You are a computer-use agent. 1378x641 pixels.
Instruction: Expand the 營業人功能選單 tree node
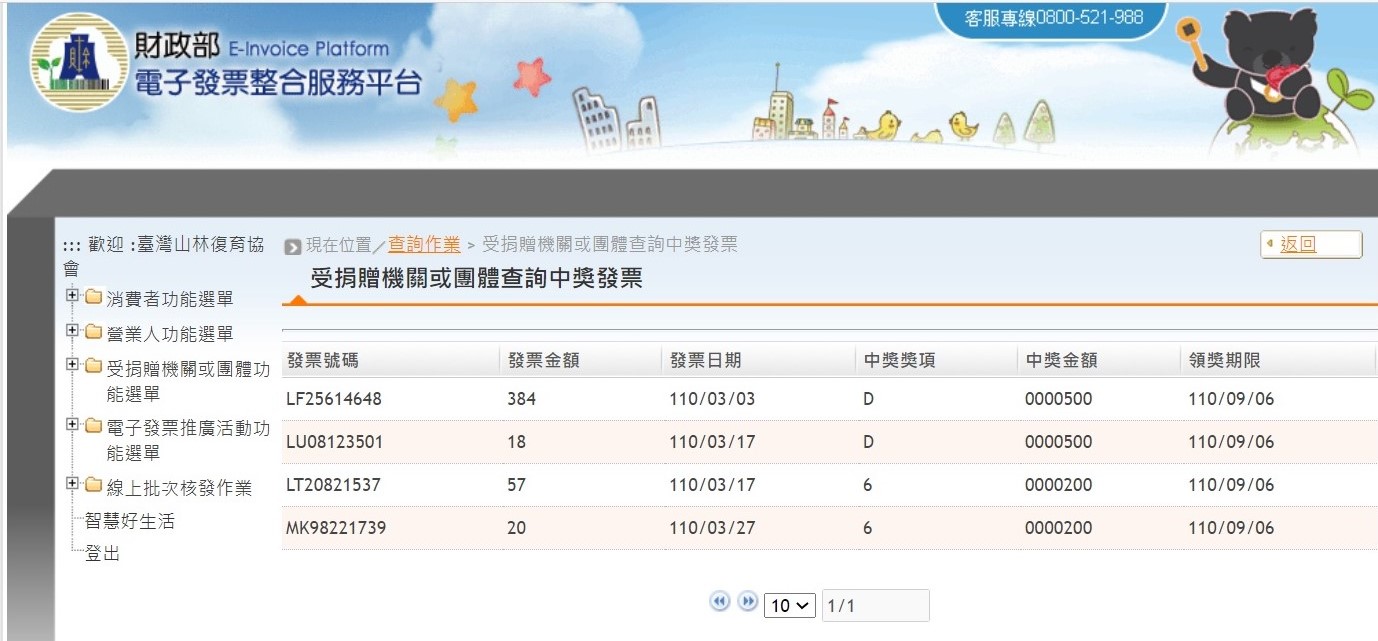coord(72,331)
